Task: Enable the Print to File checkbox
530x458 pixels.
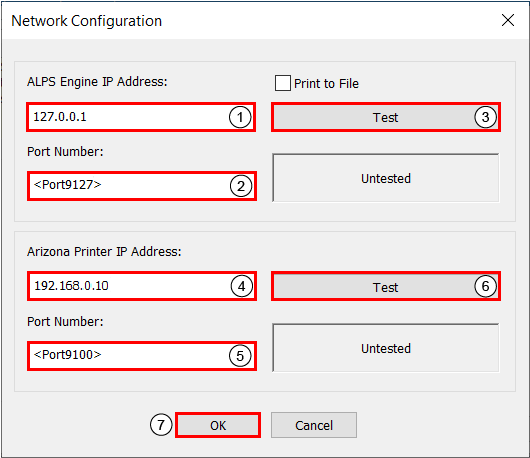Action: click(283, 83)
